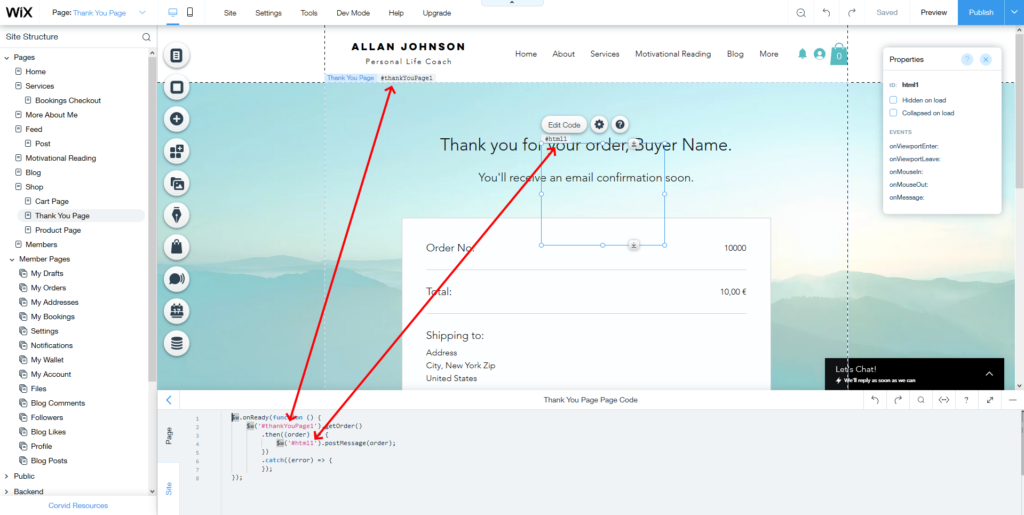The height and width of the screenshot is (515, 1024).
Task: Click the settings gear next to Edit Code
Action: pyautogui.click(x=599, y=124)
